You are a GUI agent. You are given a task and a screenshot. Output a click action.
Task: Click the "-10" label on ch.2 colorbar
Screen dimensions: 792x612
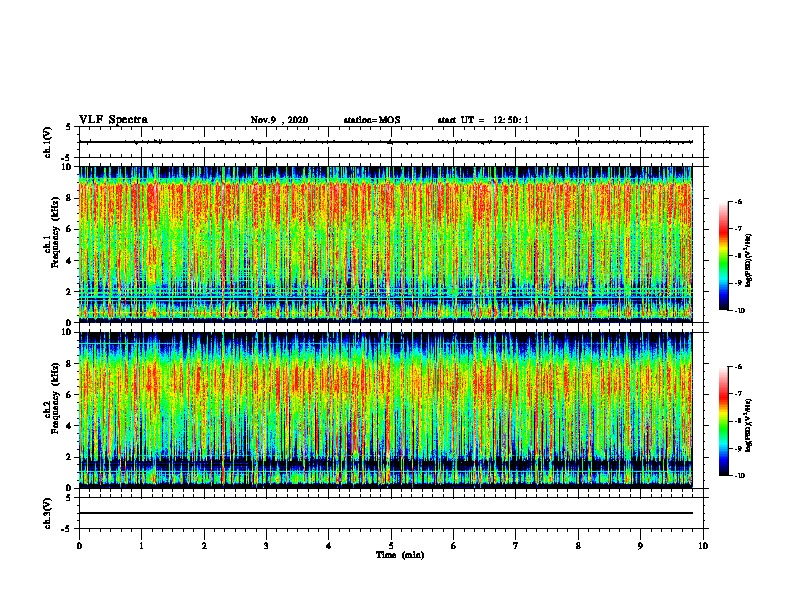click(739, 476)
